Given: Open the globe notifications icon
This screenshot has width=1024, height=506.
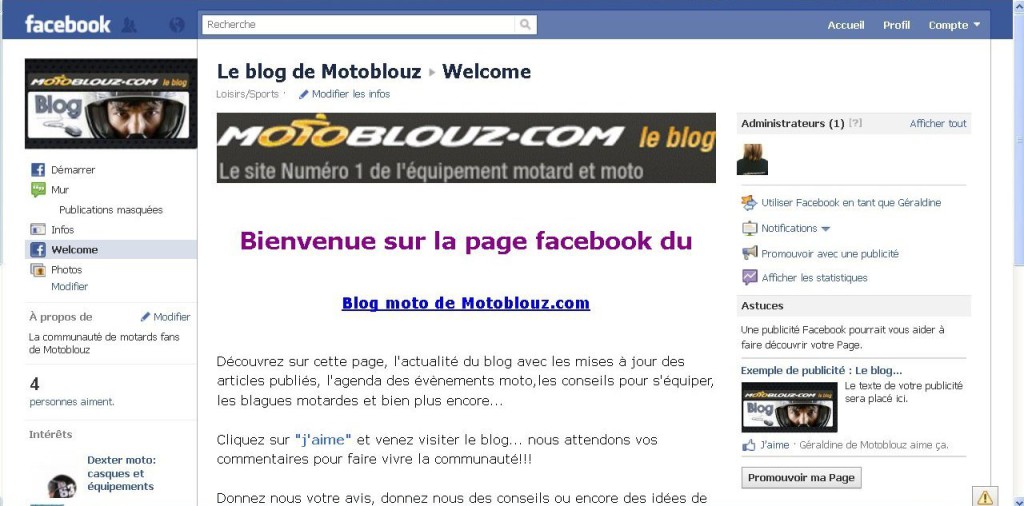Looking at the screenshot, I should 176,25.
